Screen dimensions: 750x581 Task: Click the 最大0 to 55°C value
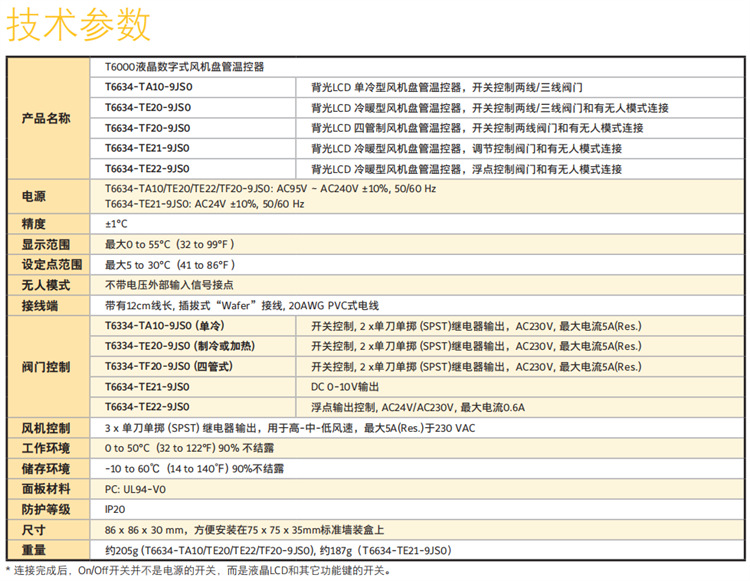(170, 244)
